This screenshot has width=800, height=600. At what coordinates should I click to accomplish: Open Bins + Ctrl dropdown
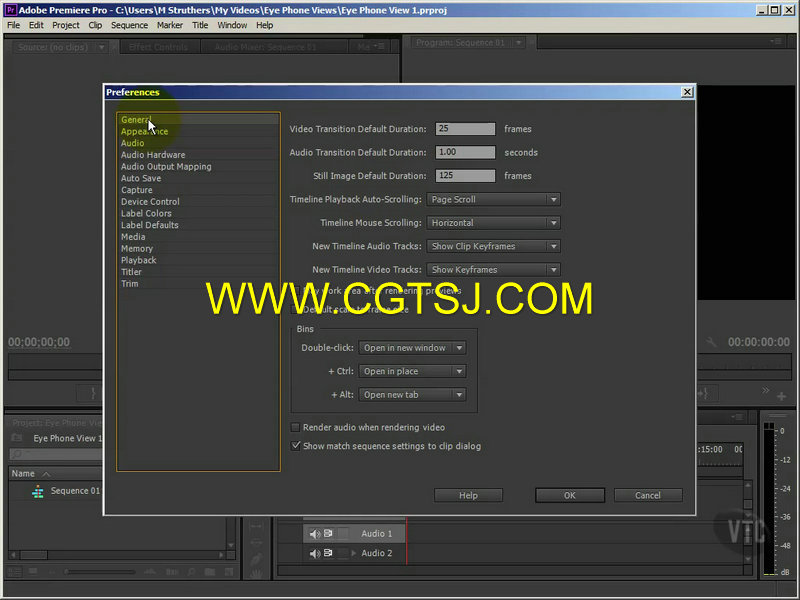coord(412,371)
